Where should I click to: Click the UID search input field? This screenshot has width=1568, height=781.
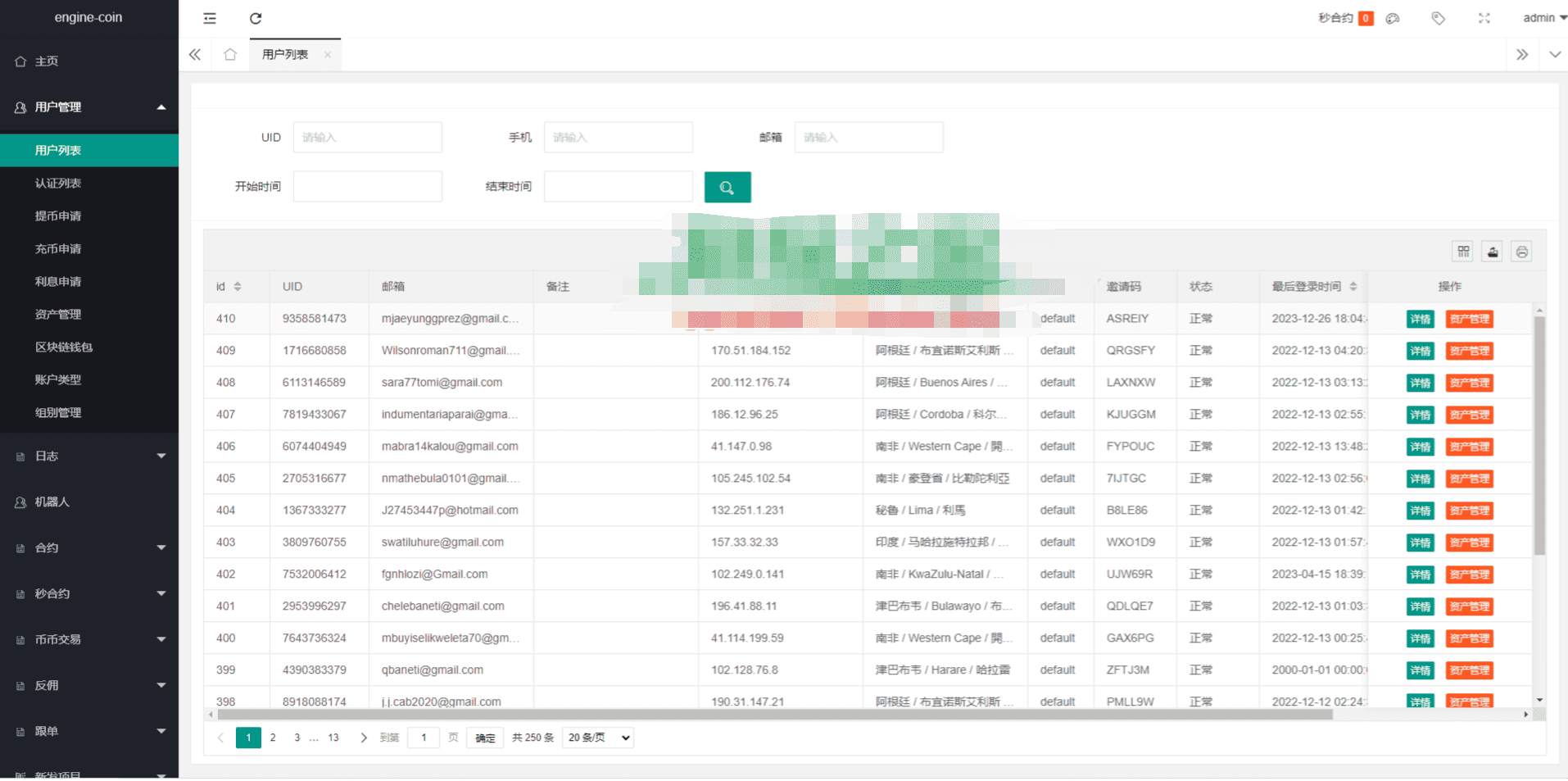coord(367,137)
